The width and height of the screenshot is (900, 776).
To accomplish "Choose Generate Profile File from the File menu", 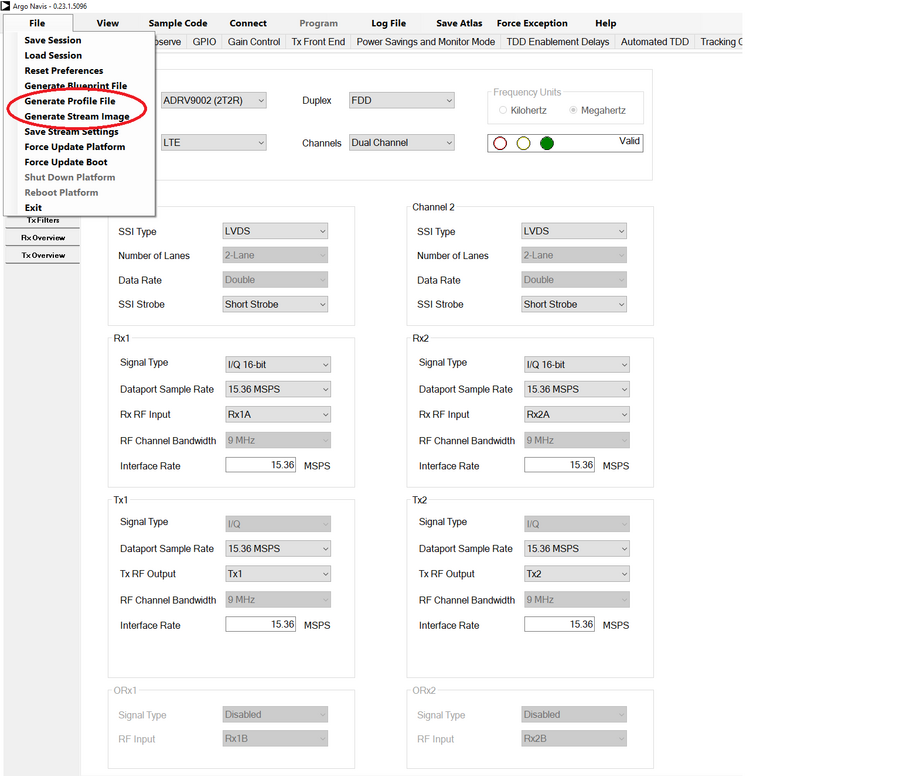I will pyautogui.click(x=70, y=100).
